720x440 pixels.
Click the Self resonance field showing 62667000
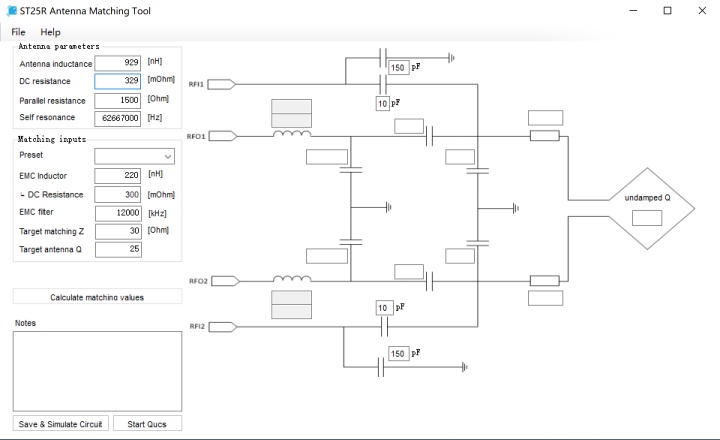point(118,118)
